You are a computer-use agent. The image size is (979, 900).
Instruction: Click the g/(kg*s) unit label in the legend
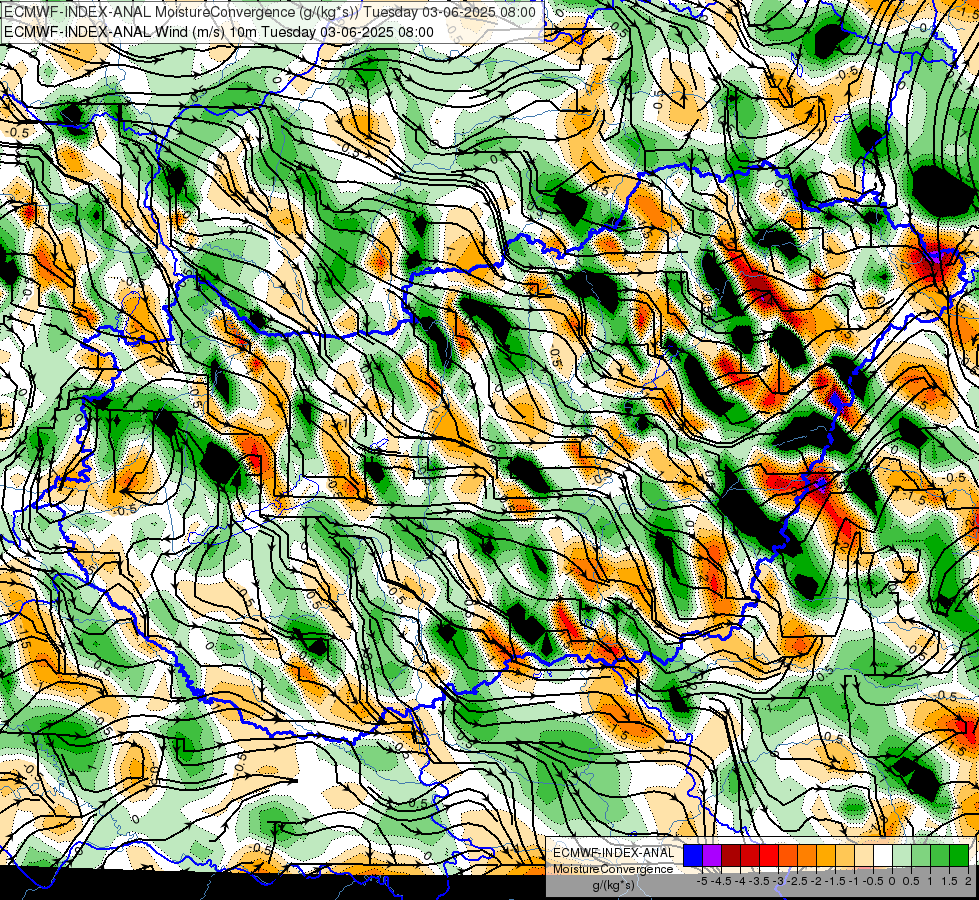(613, 885)
